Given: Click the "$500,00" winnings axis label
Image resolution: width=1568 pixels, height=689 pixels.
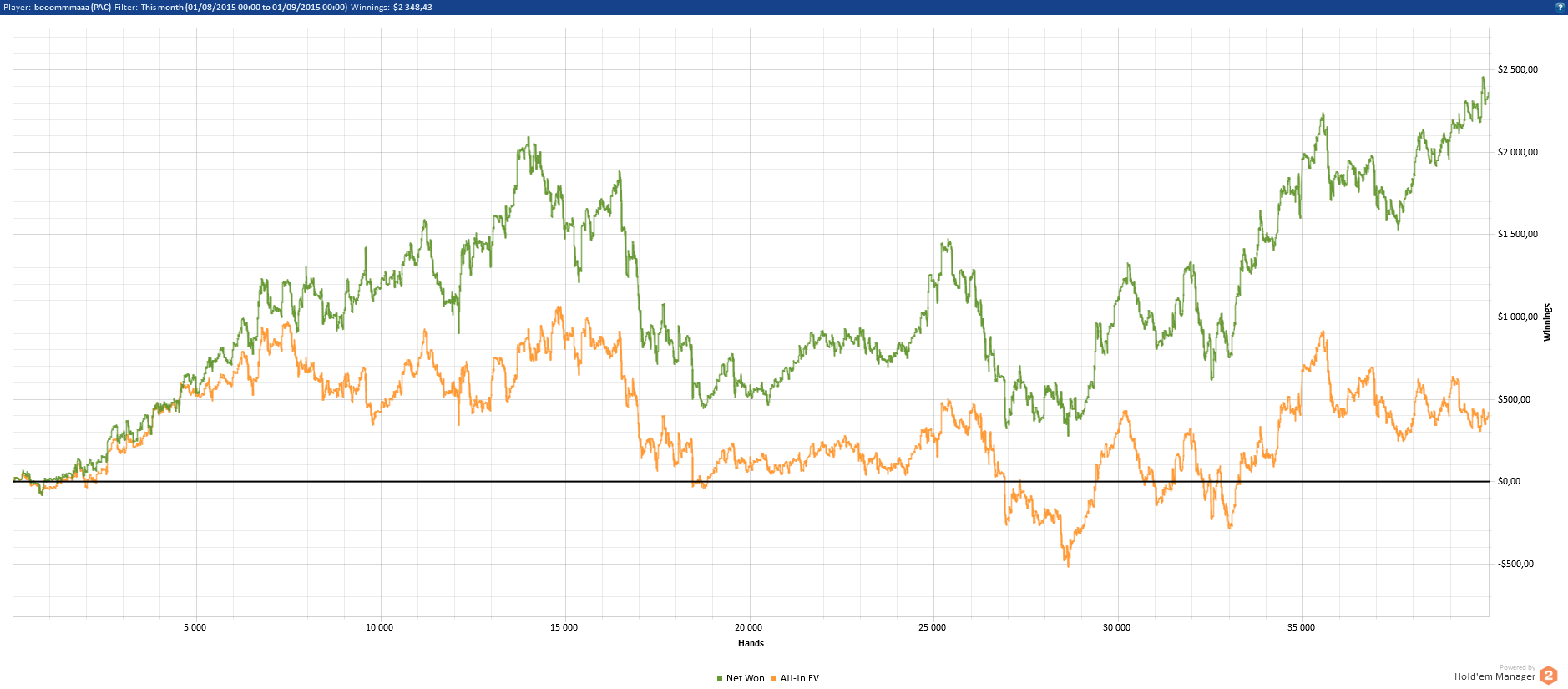Looking at the screenshot, I should (1515, 399).
